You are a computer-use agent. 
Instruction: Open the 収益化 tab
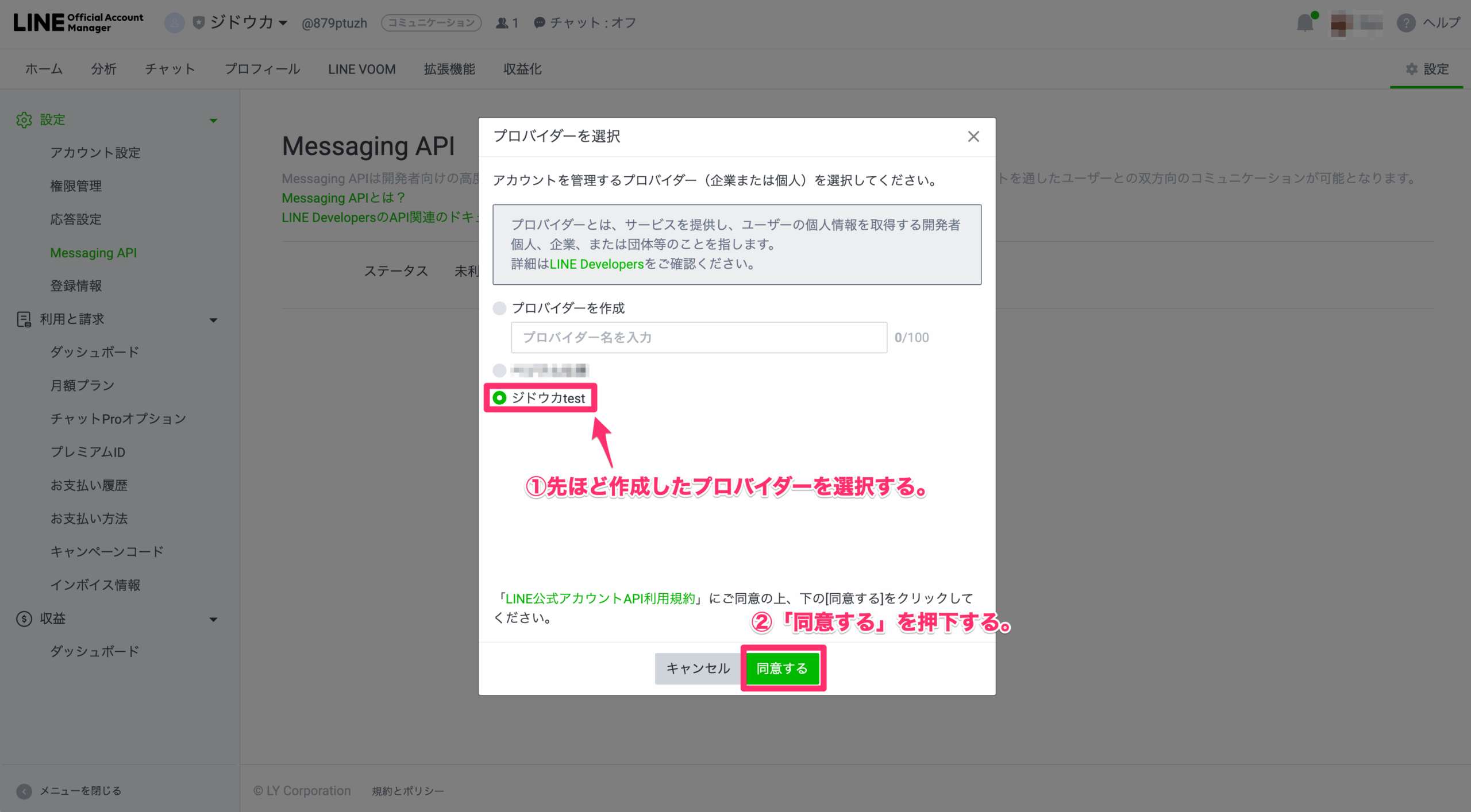[522, 69]
